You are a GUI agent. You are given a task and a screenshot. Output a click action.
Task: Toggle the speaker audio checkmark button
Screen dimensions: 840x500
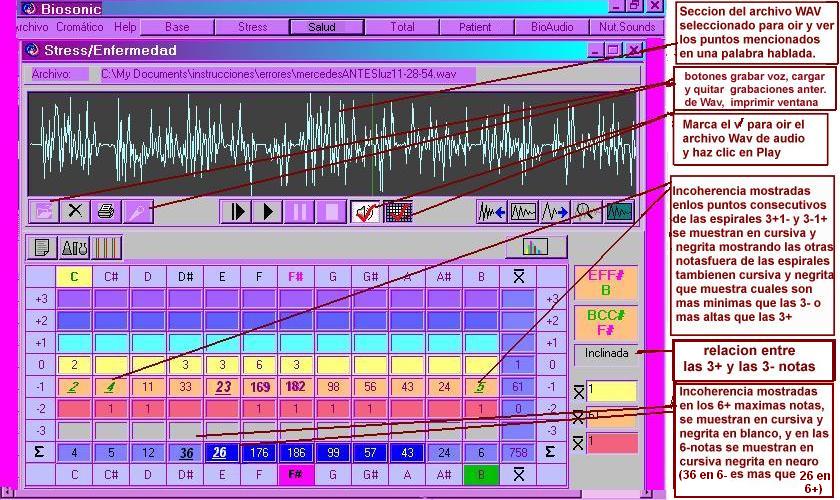(x=365, y=211)
